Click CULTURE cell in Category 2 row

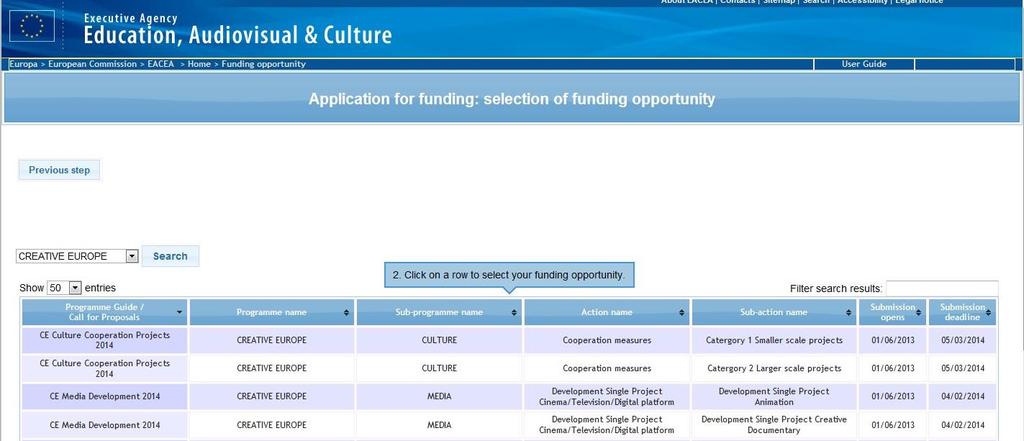(439, 368)
